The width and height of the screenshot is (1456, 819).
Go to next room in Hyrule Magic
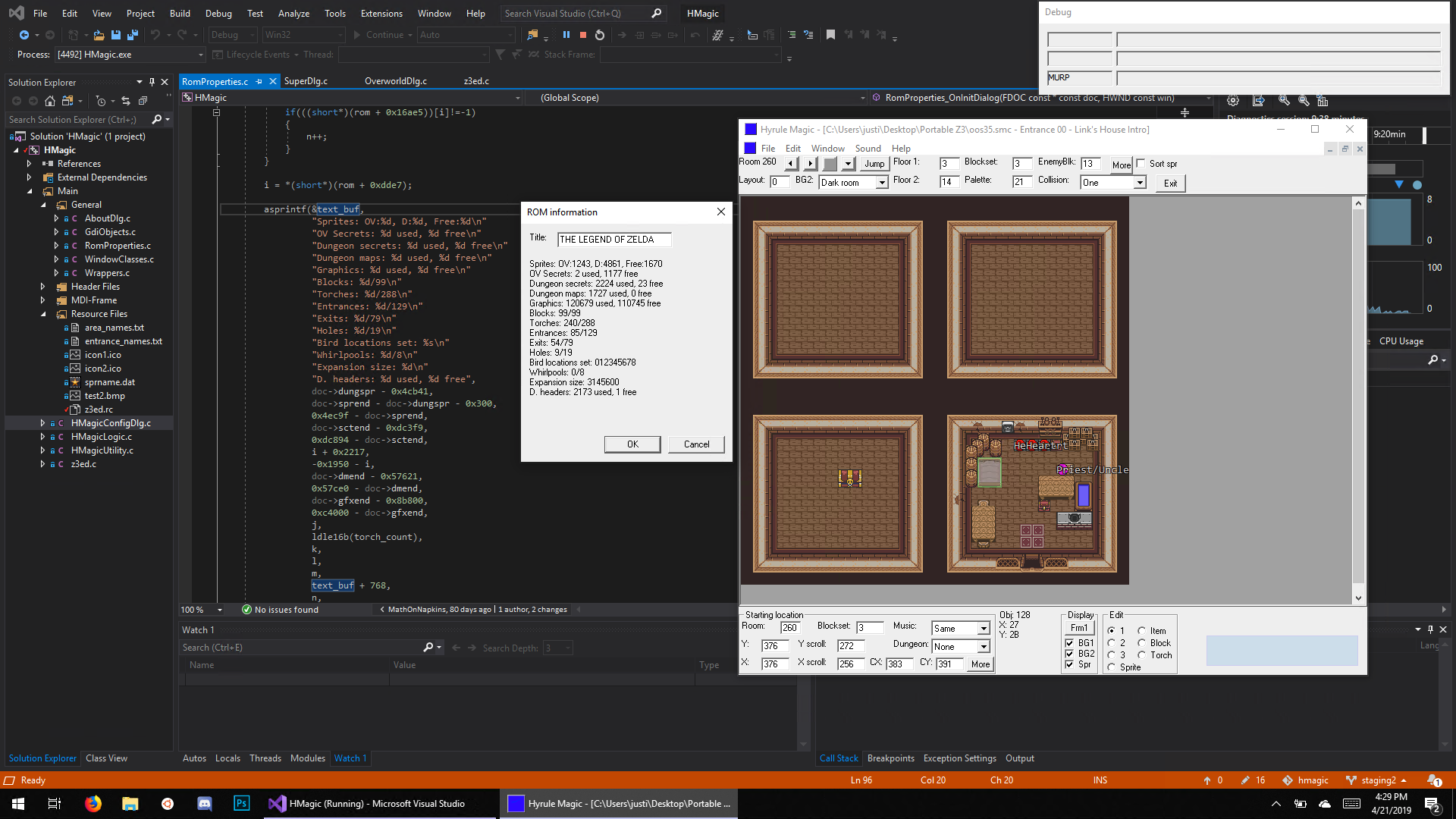coord(810,163)
